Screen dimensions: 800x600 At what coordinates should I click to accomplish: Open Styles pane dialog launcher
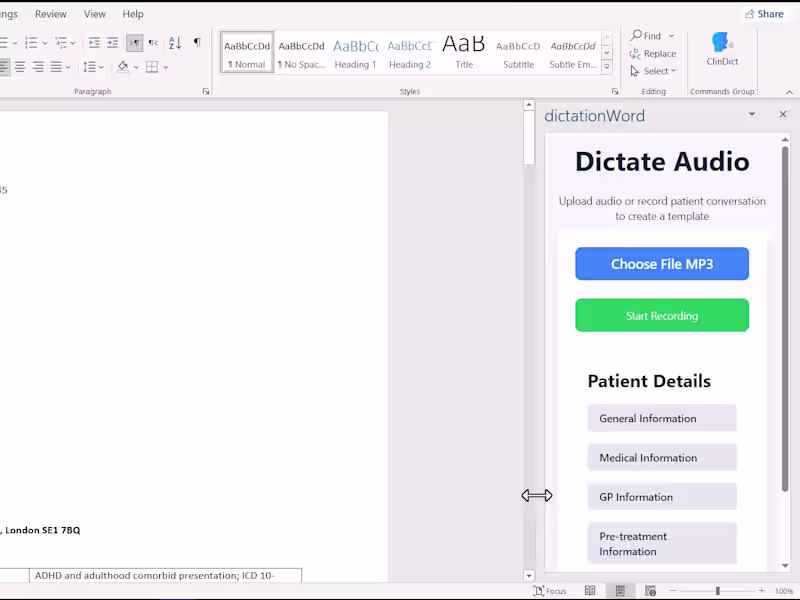pos(615,91)
